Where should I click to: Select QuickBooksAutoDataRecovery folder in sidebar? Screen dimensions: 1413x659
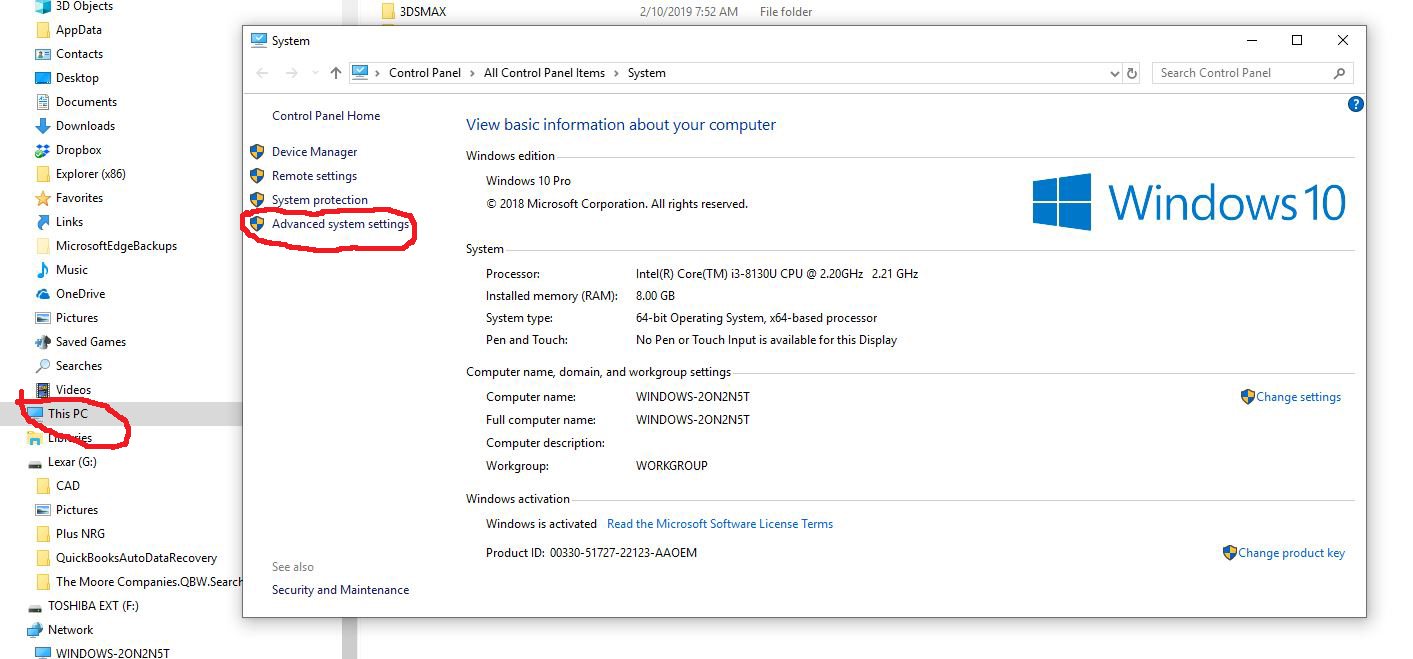tap(136, 558)
